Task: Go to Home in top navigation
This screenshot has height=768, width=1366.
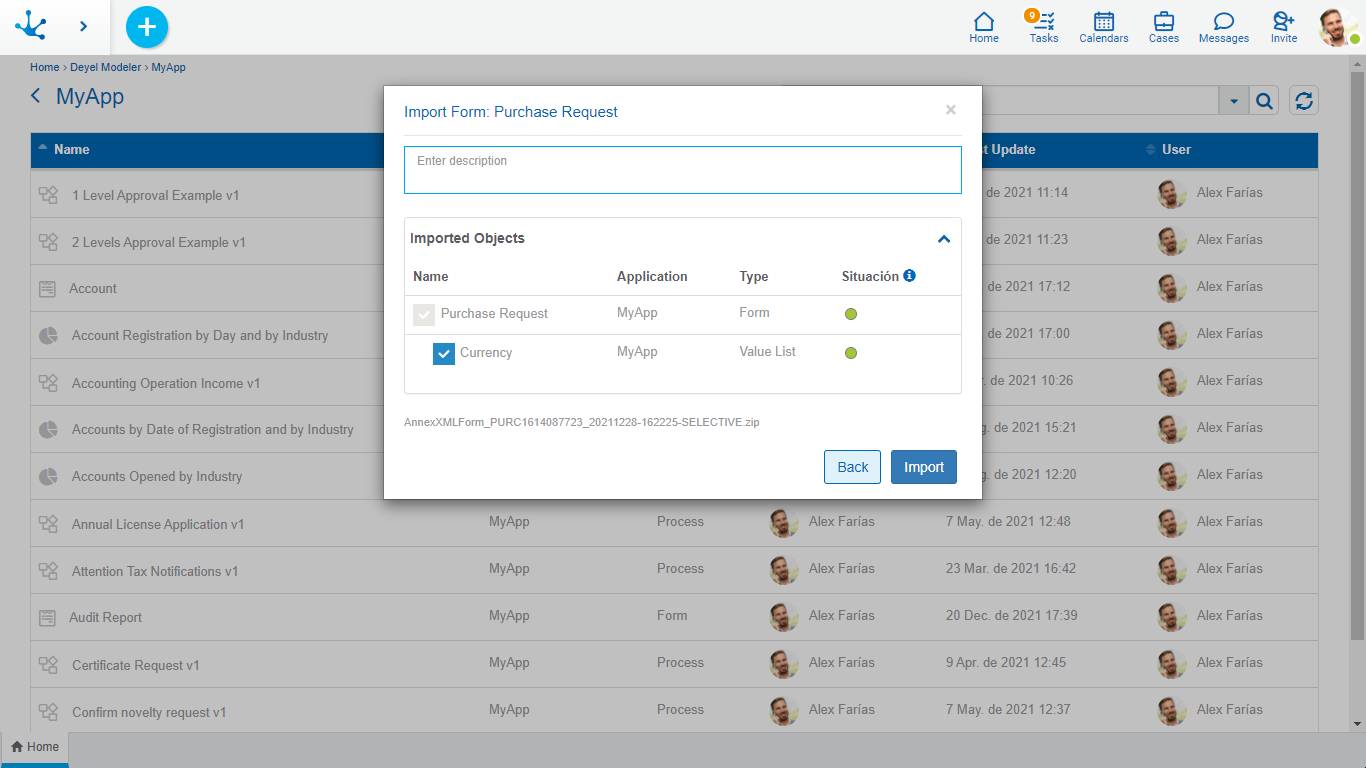Action: coord(983,27)
